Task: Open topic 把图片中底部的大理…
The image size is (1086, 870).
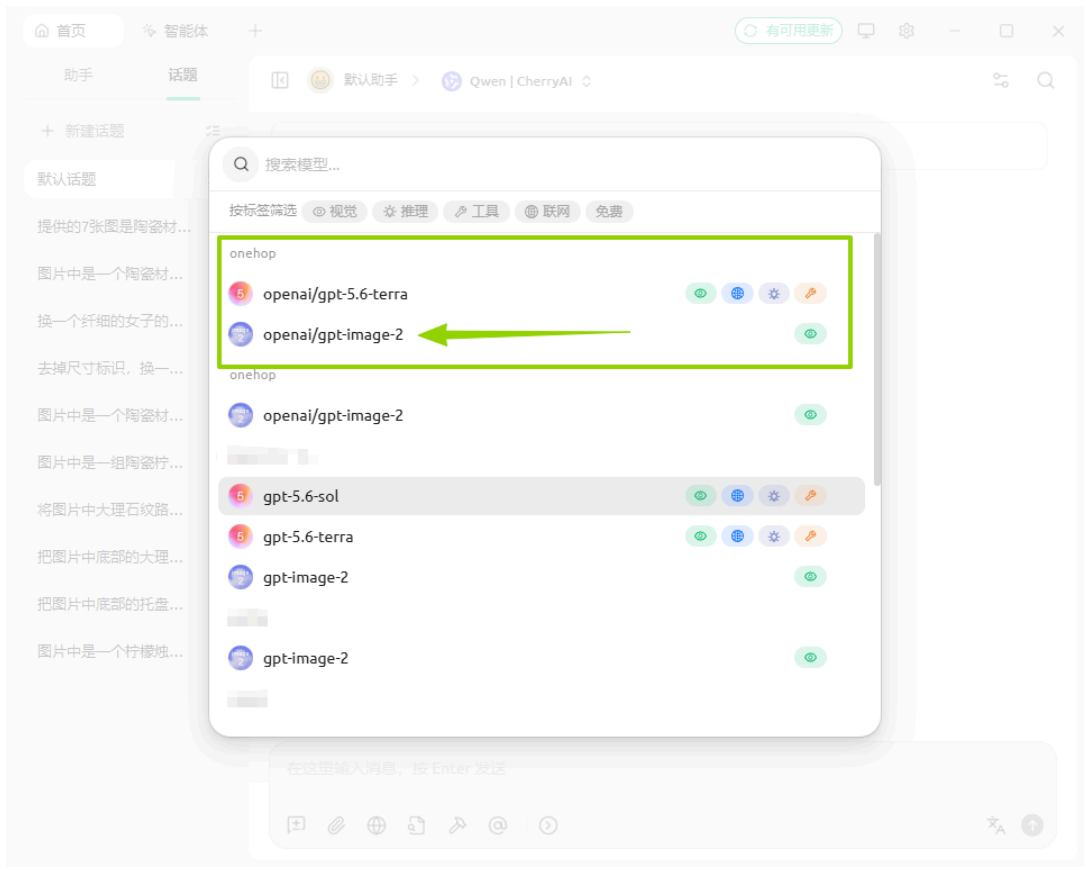Action: [x=111, y=557]
